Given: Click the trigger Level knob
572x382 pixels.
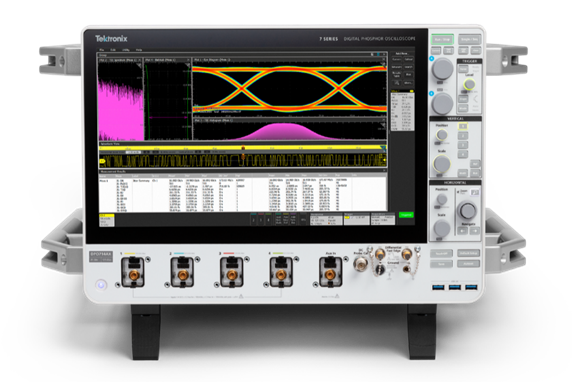Looking at the screenshot, I should coord(469,84).
